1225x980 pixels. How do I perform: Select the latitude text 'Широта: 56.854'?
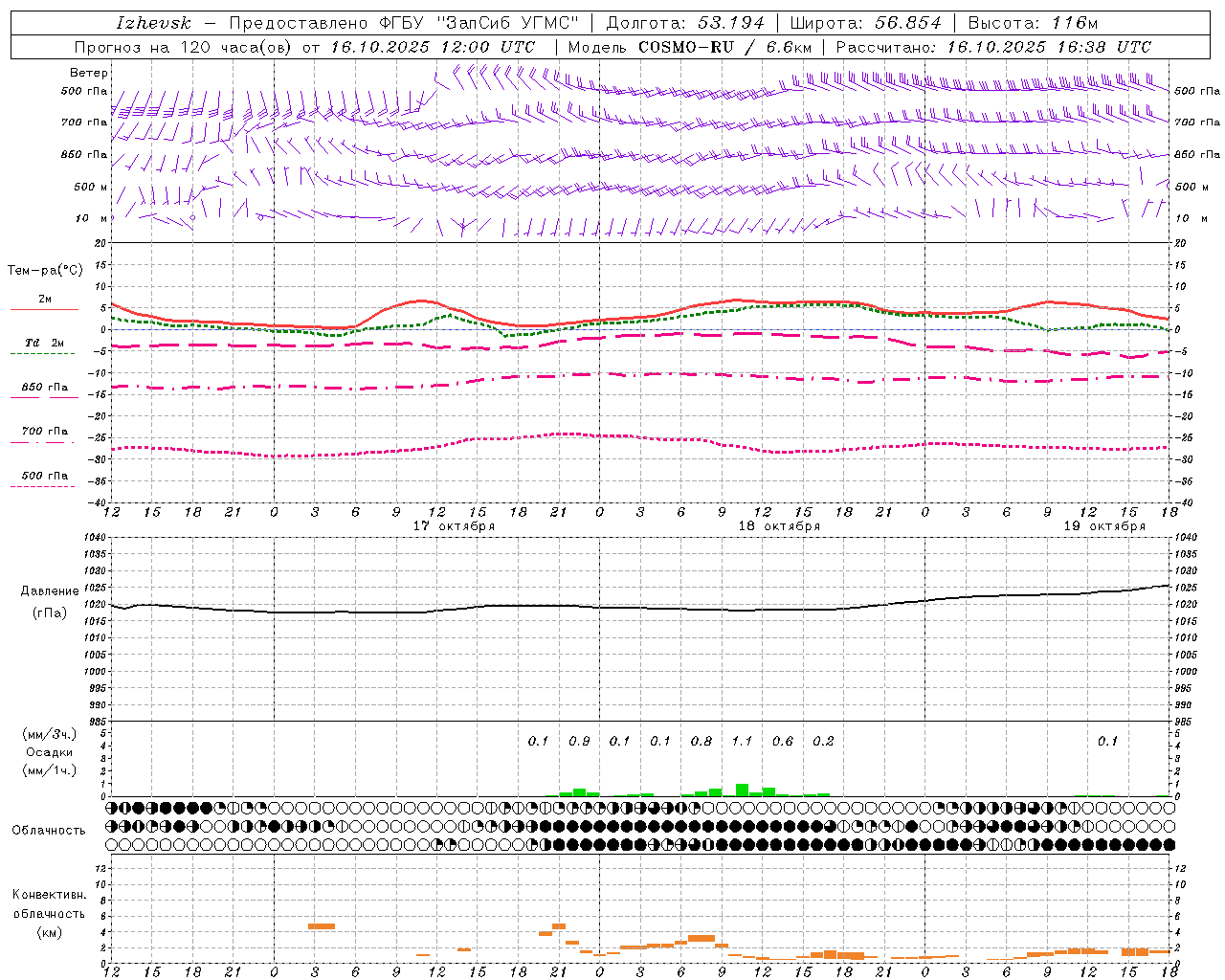click(x=866, y=23)
